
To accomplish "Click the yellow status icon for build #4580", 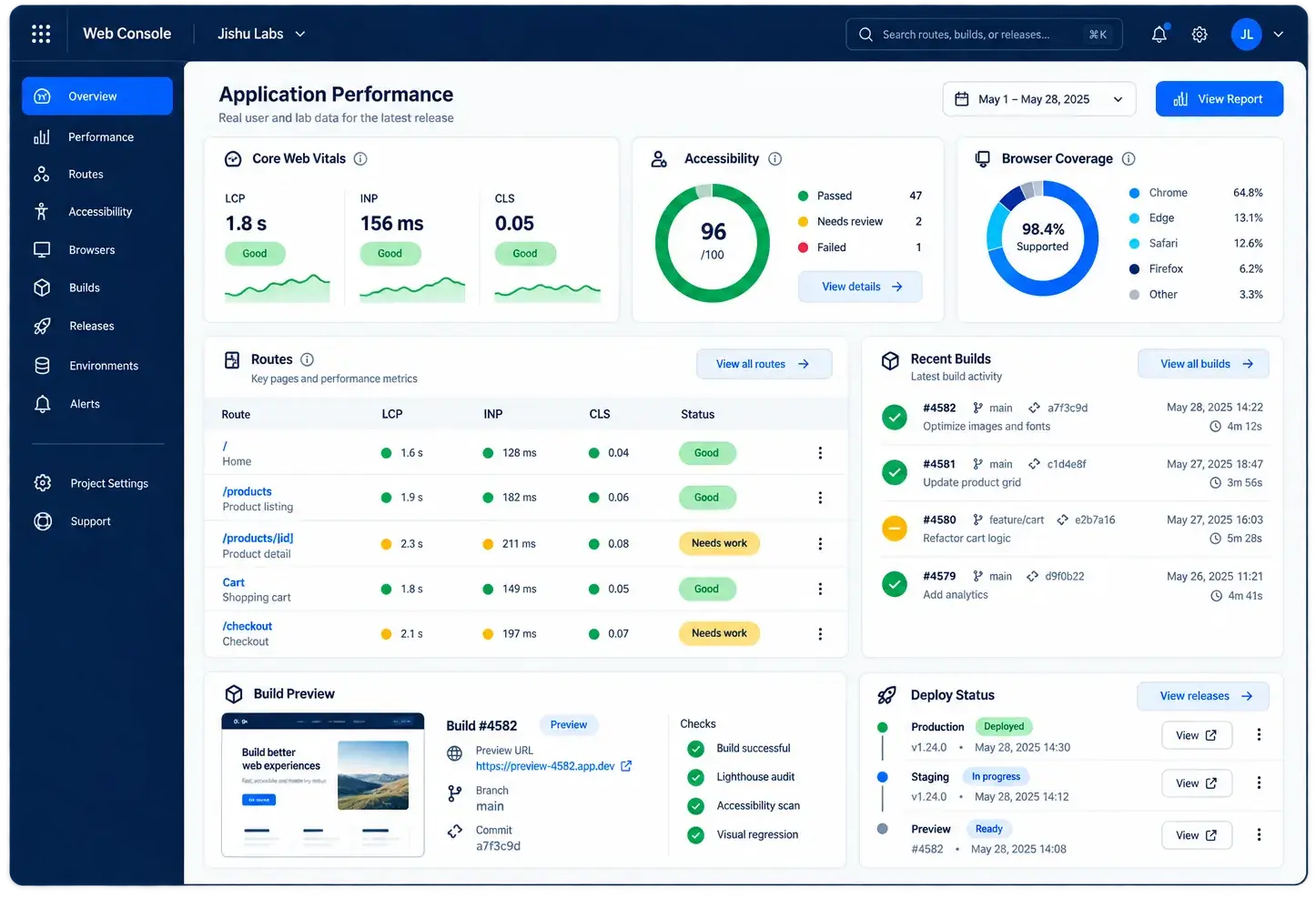I will tap(895, 529).
